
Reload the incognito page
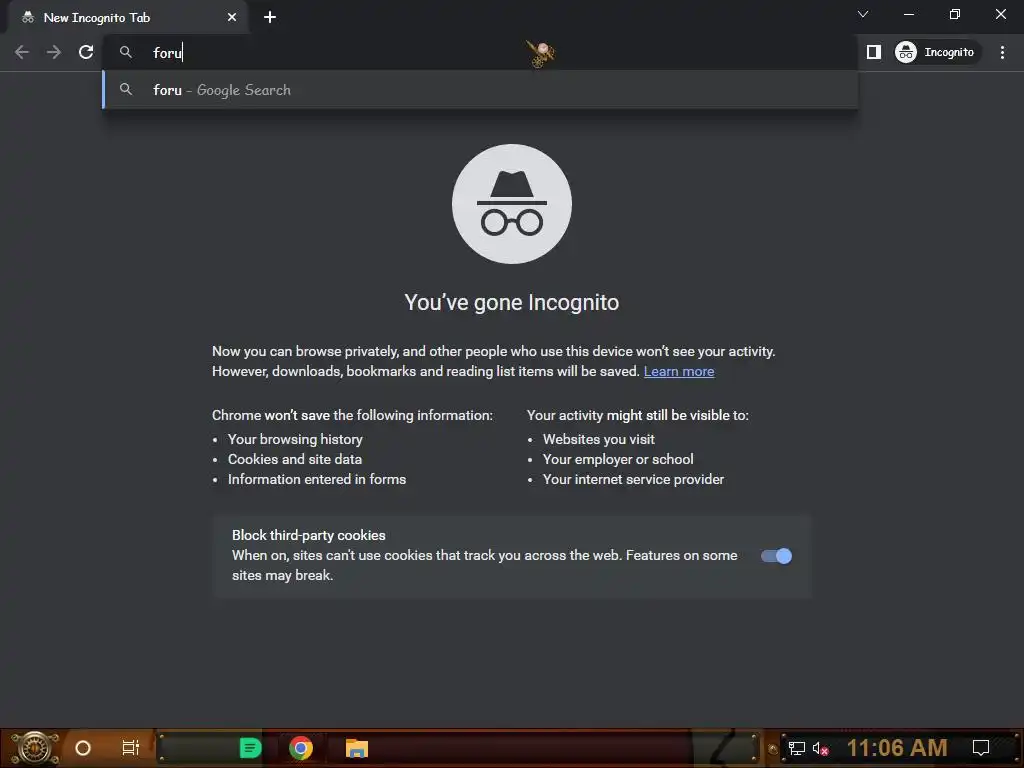pos(86,52)
